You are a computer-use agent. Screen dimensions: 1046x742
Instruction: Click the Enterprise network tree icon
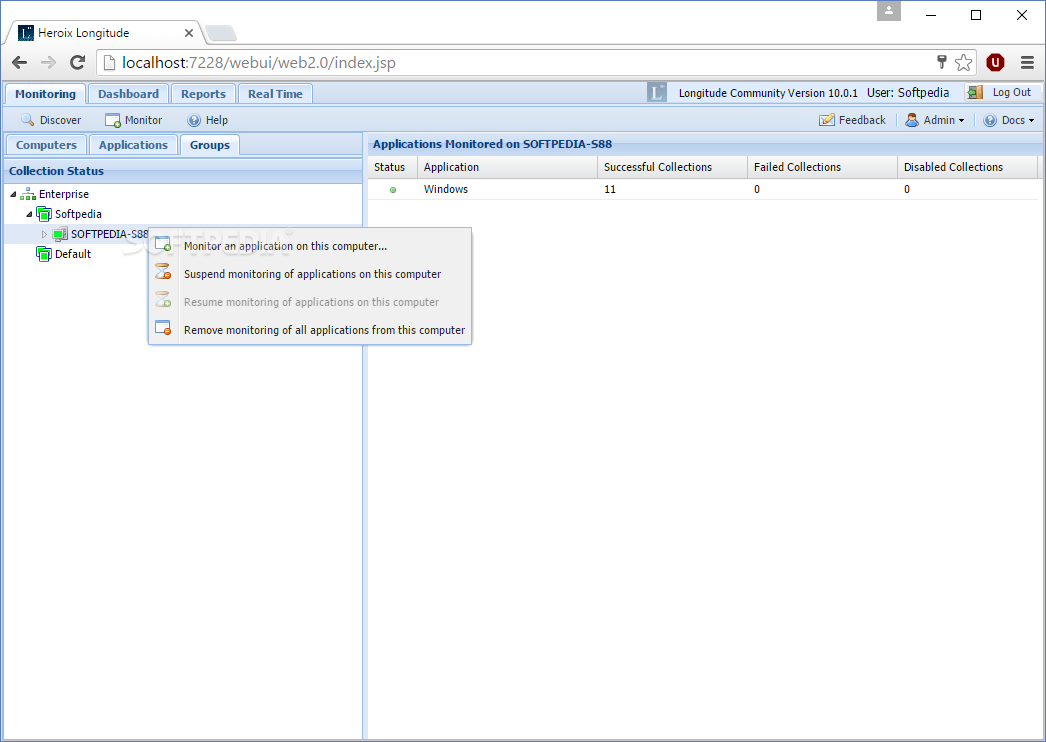(x=27, y=194)
